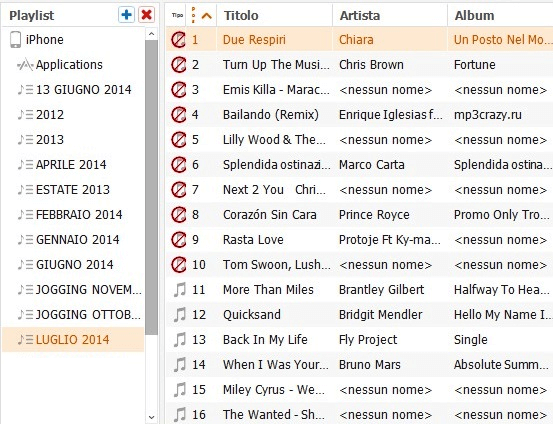Select artist cell Protoje Ft Ky-ma...
The image size is (553, 424).
click(390, 240)
